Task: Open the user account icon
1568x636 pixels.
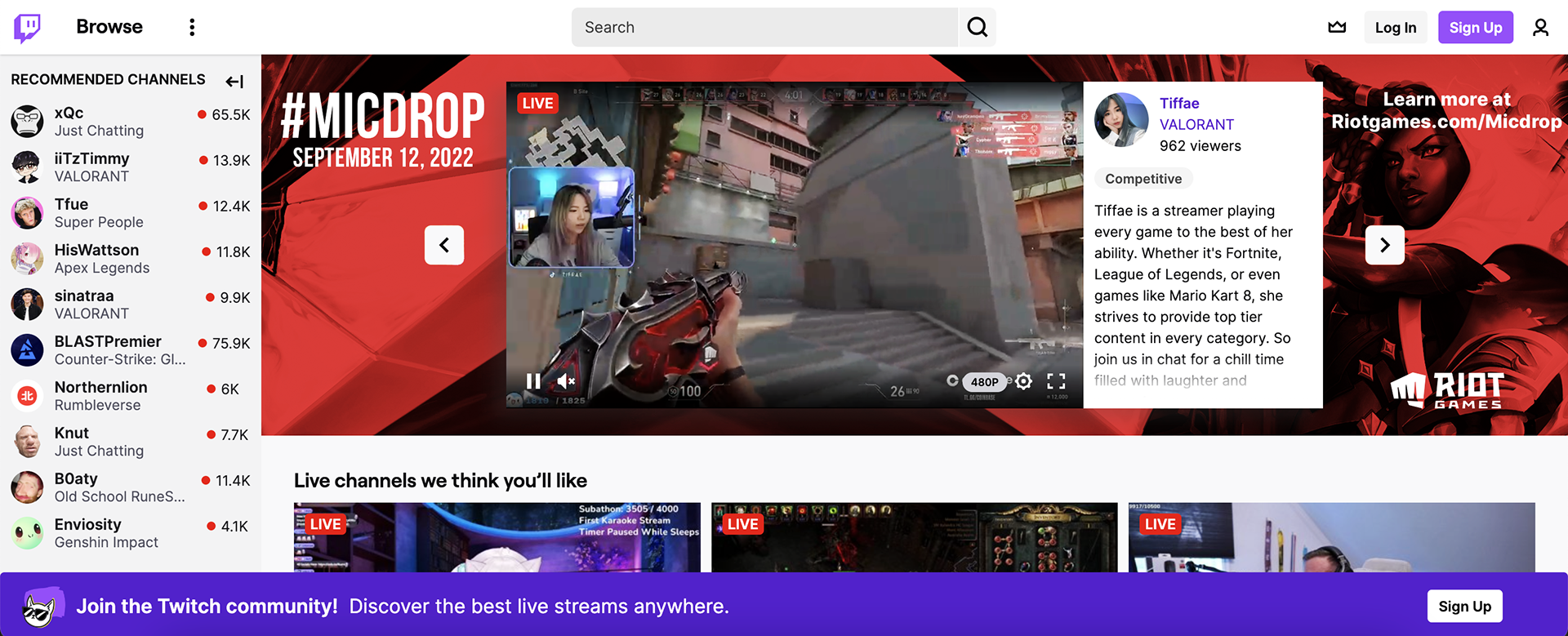Action: pos(1540,28)
